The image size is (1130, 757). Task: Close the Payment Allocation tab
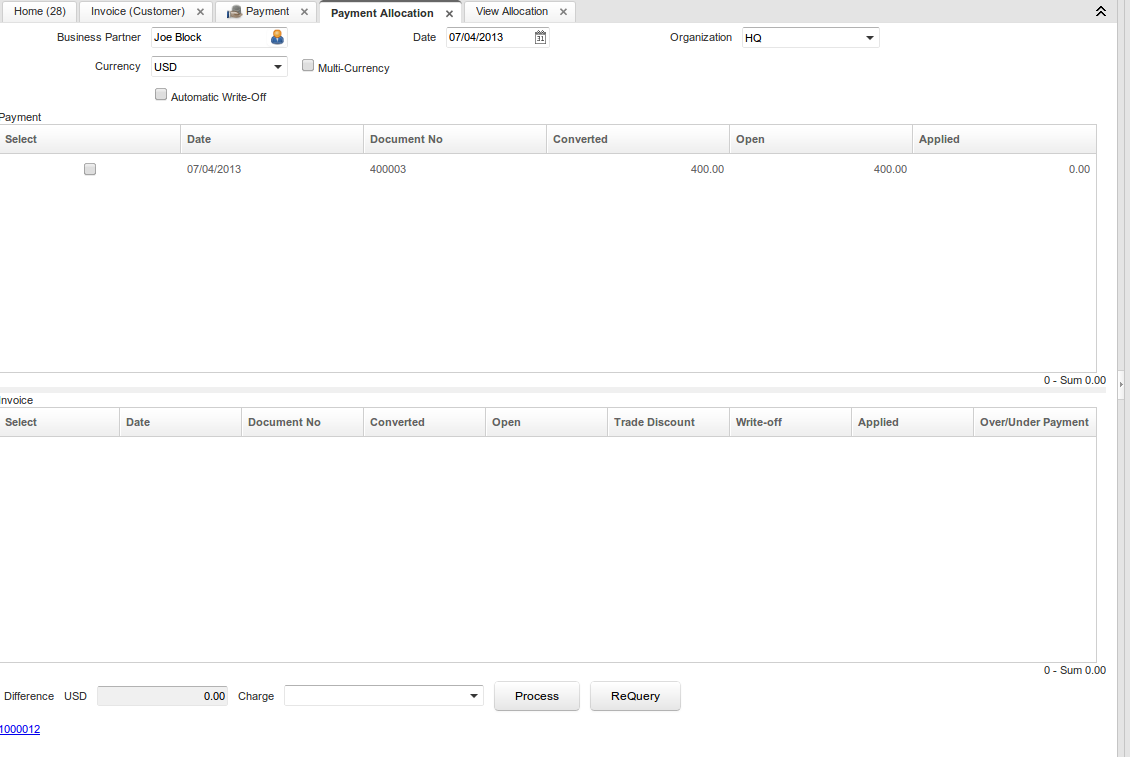pos(449,14)
